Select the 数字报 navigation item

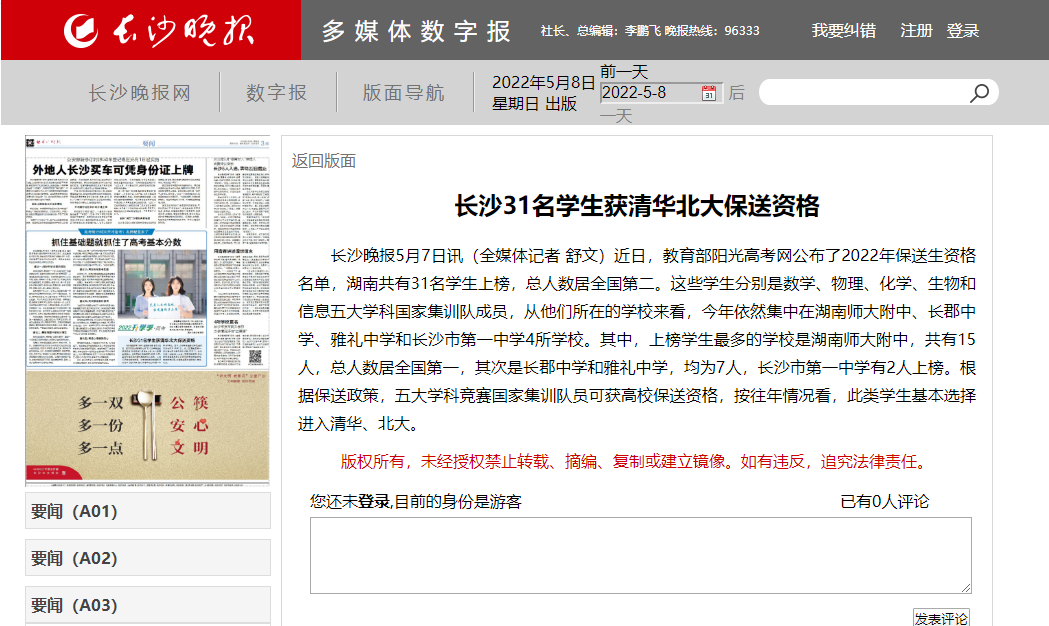click(x=277, y=93)
